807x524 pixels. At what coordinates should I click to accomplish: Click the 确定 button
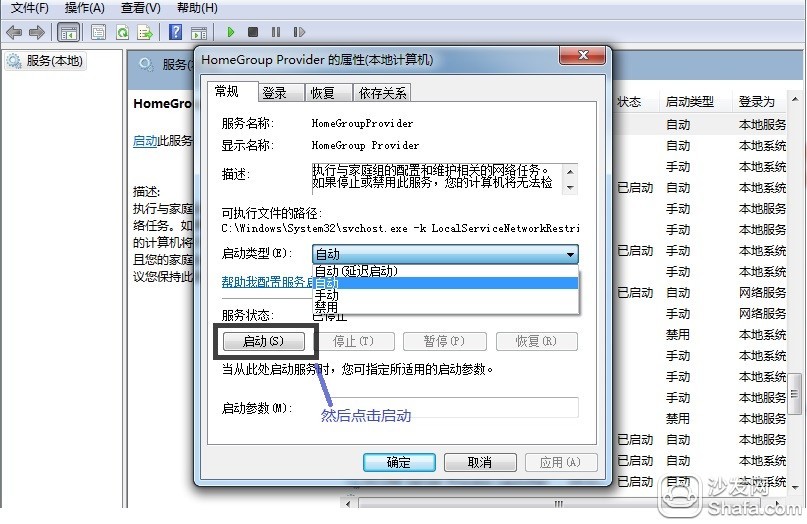399,462
